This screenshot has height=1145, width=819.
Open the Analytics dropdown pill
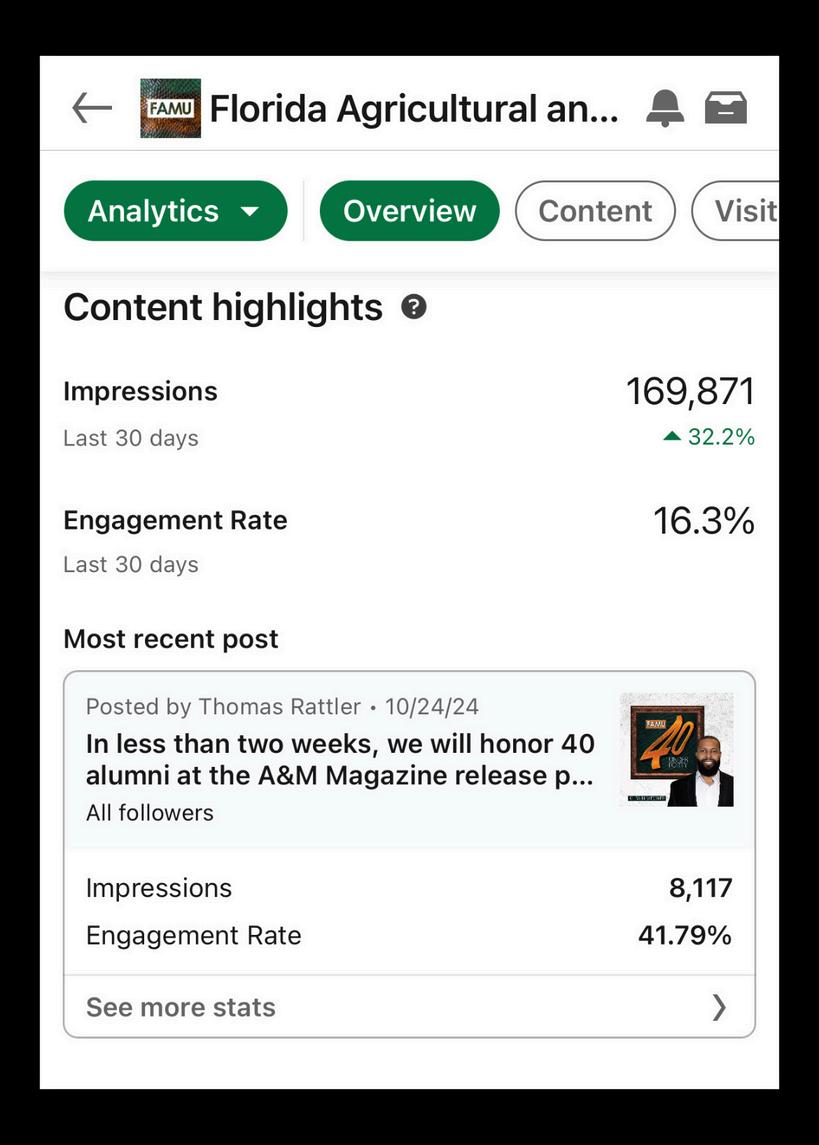click(176, 211)
